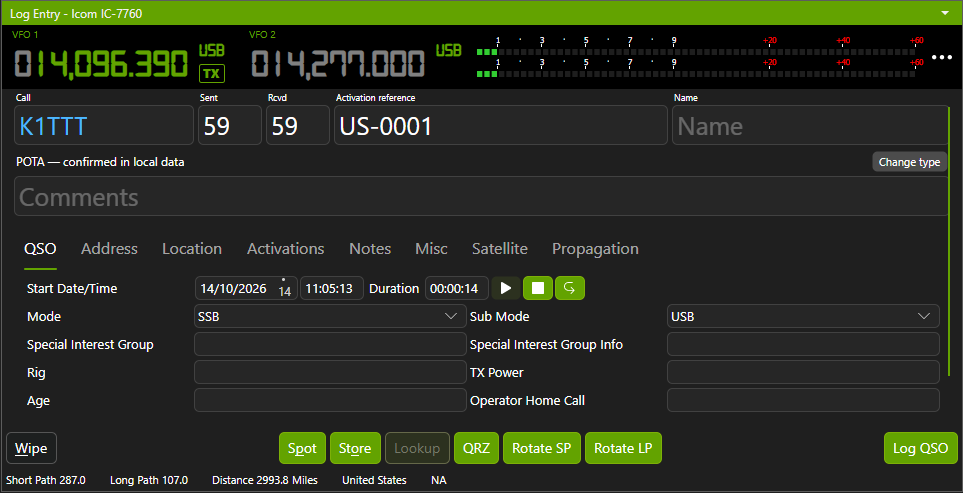This screenshot has width=963, height=493.
Task: Expand the Mode dropdown showing SSB
Action: 330,316
